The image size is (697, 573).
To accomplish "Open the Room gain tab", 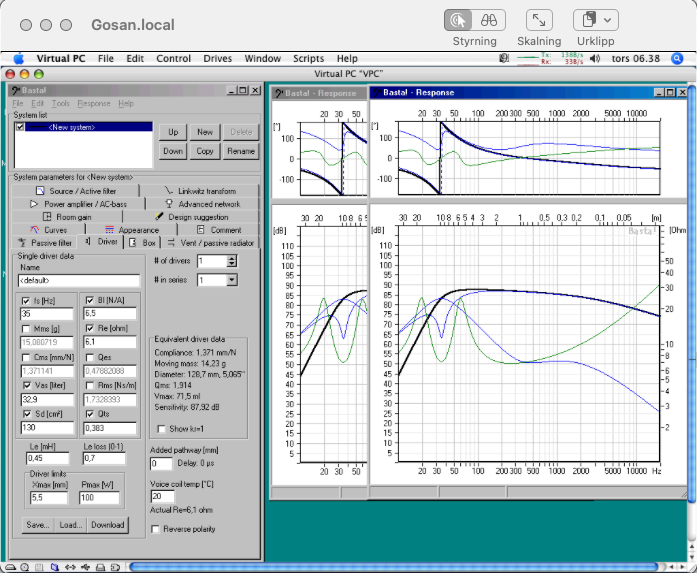I will [67, 217].
